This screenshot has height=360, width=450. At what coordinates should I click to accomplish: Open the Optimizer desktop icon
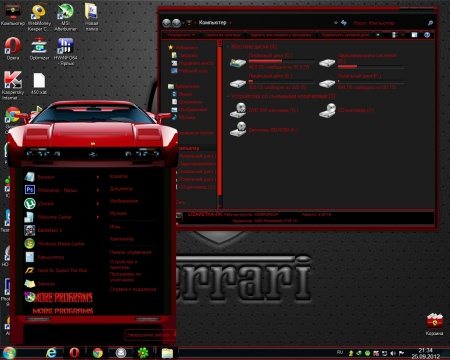point(39,49)
